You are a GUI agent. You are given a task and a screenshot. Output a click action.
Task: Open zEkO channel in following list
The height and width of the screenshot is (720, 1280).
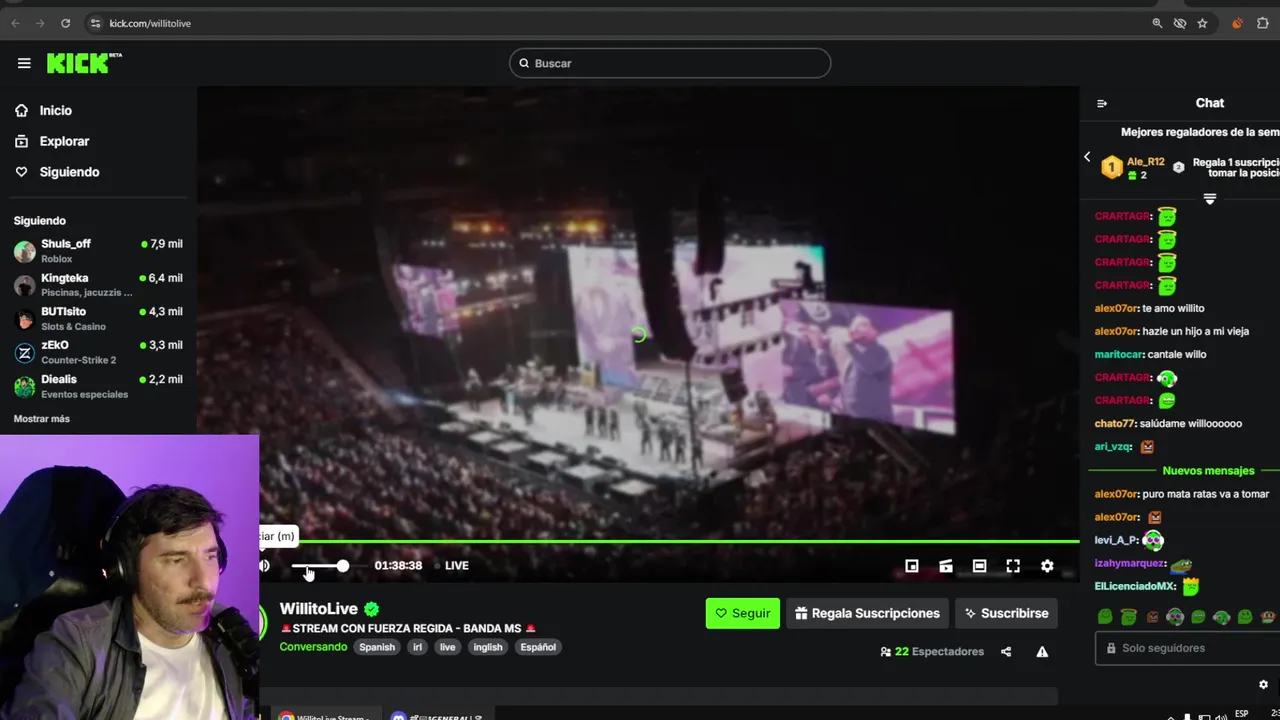(98, 352)
